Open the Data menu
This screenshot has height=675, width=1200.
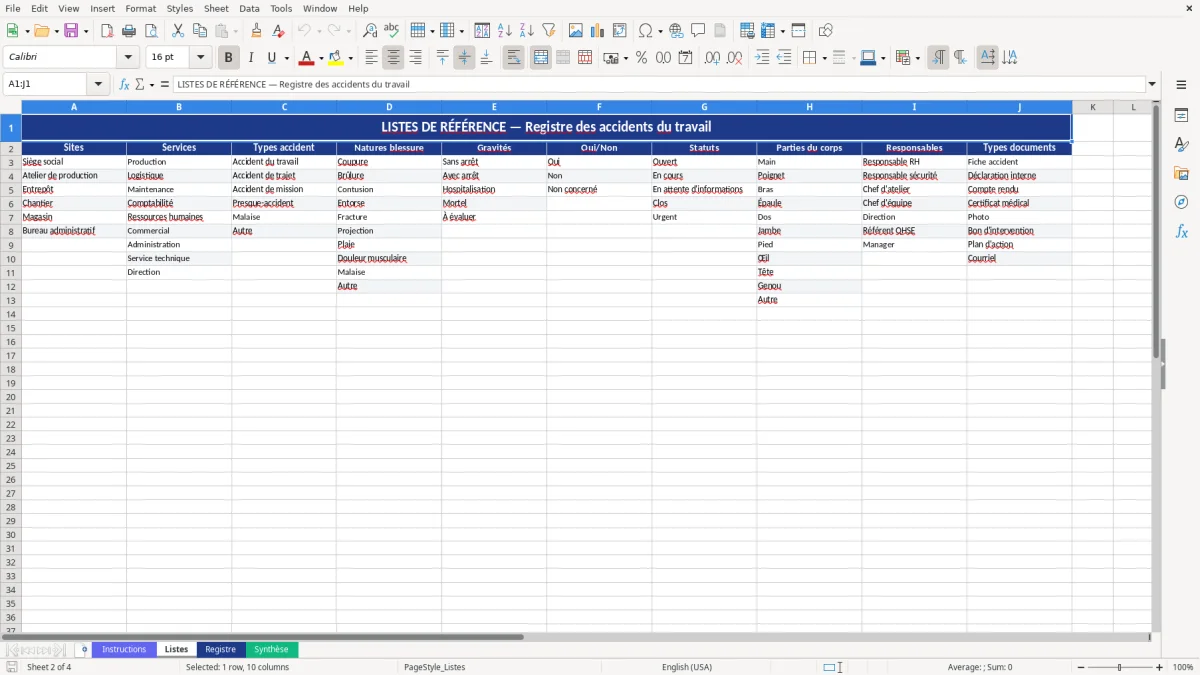[249, 8]
